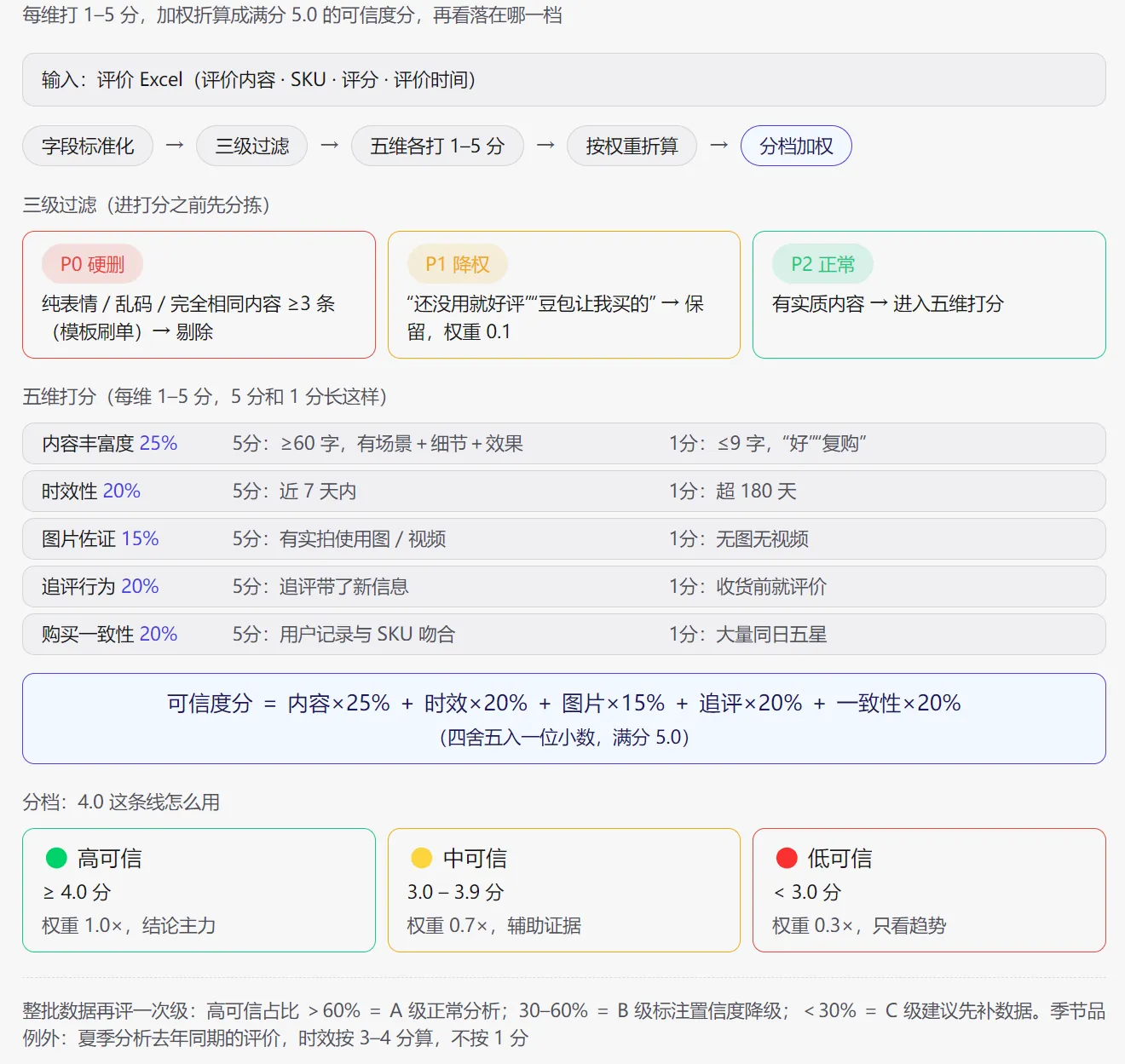The width and height of the screenshot is (1125, 1064).
Task: Click 5分：用户记录与 SKU 吻合 text
Action: [x=343, y=635]
